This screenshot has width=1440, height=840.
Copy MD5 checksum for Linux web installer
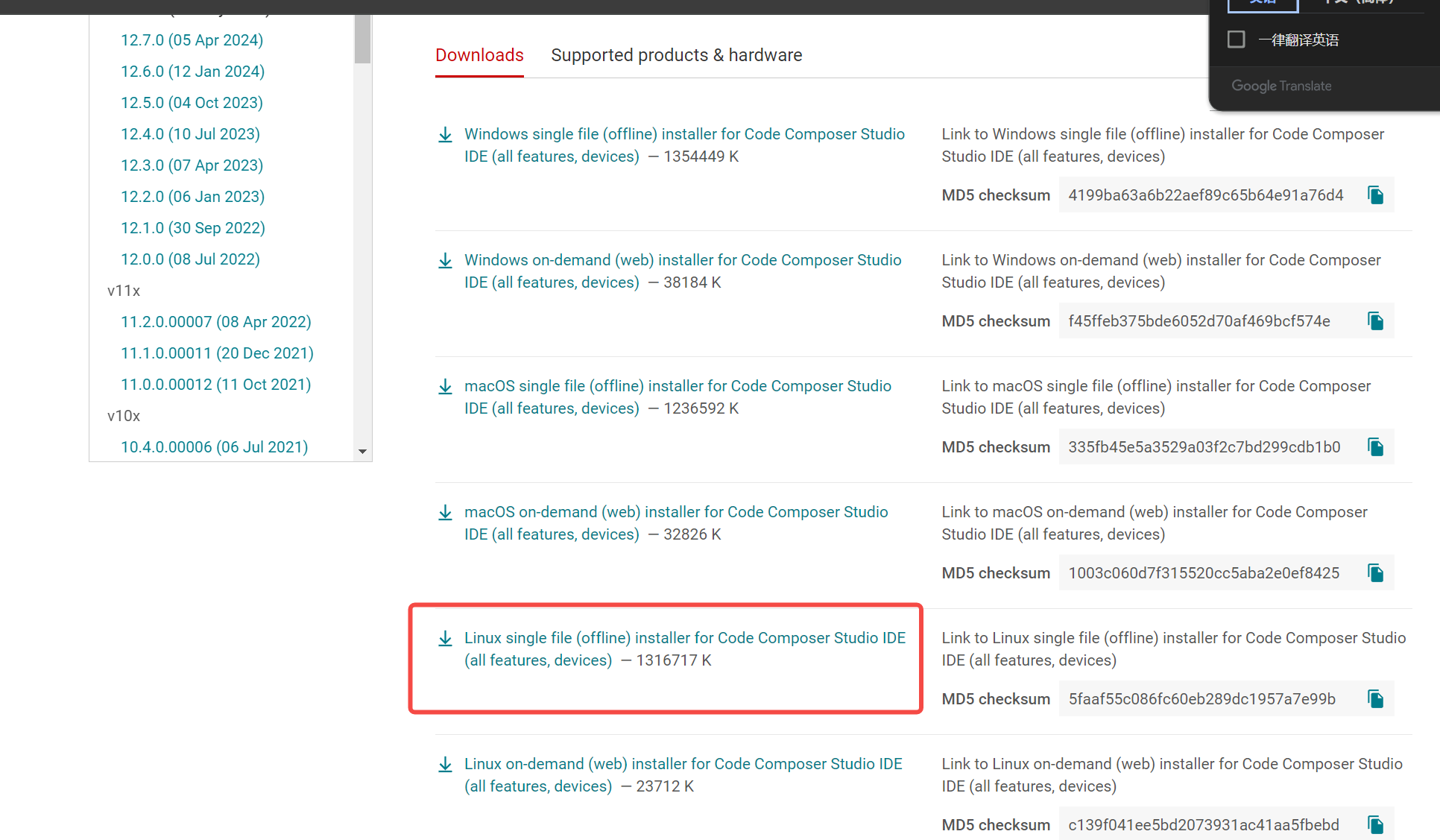(x=1375, y=825)
